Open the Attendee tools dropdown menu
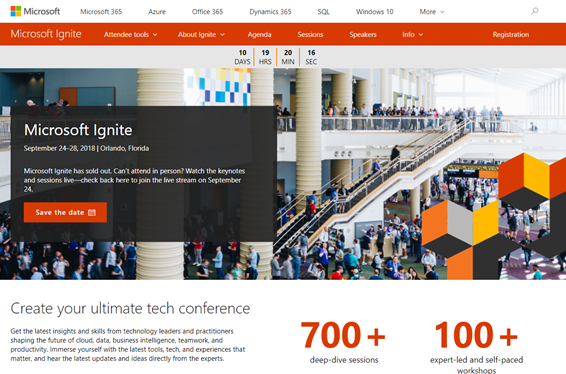This screenshot has height=374, width=566. (131, 35)
